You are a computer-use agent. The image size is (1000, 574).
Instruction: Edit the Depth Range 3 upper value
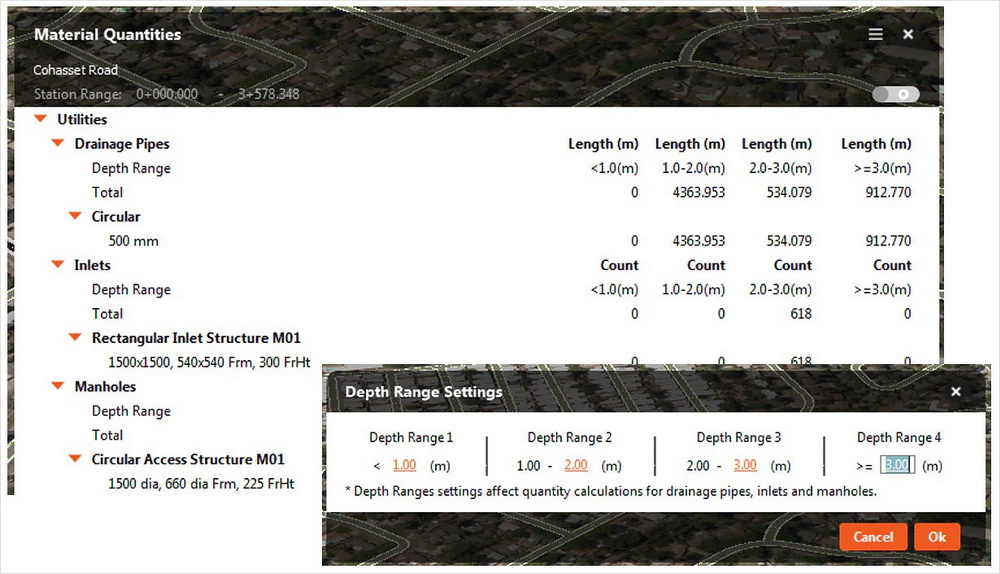click(745, 465)
